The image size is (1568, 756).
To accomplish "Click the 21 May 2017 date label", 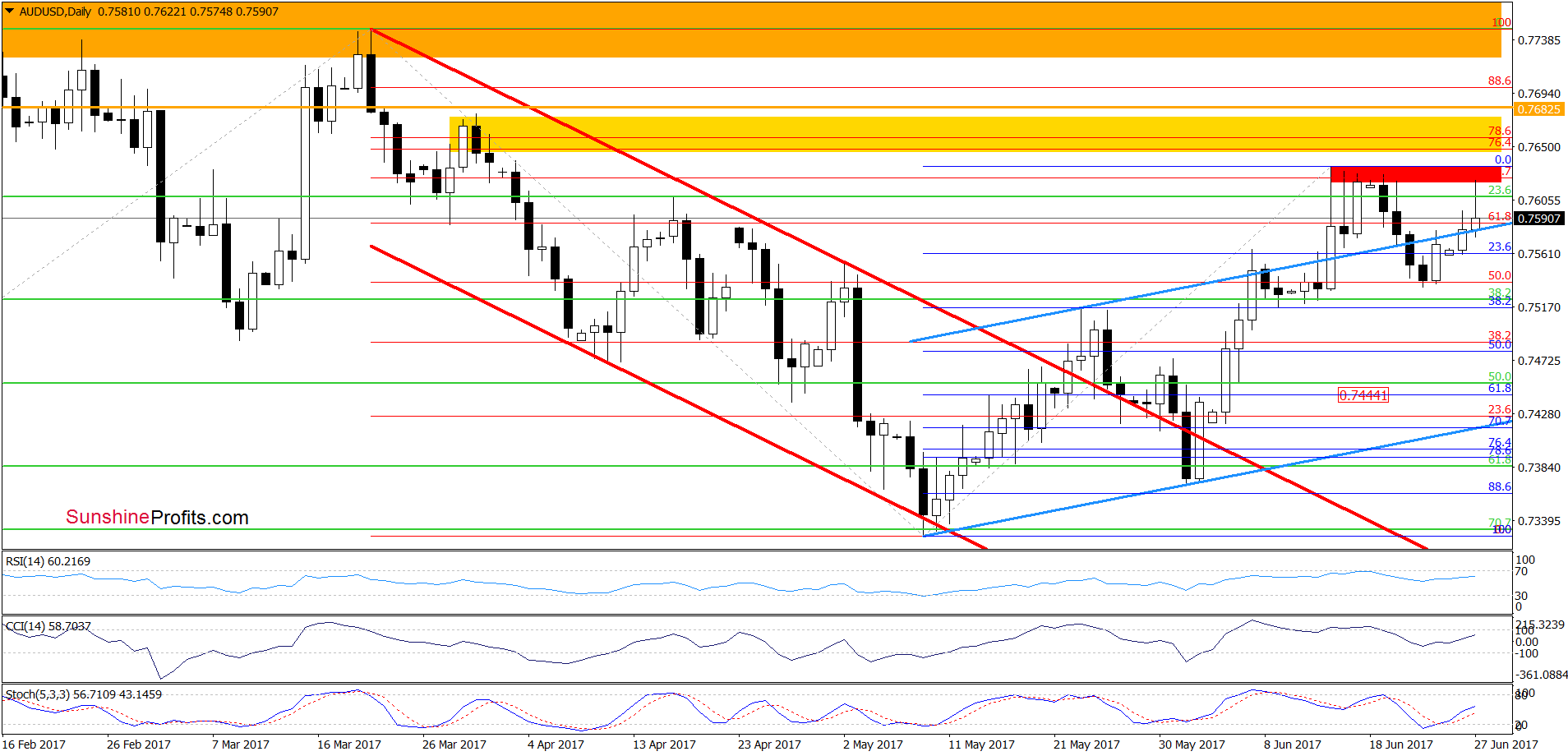I will click(1086, 744).
